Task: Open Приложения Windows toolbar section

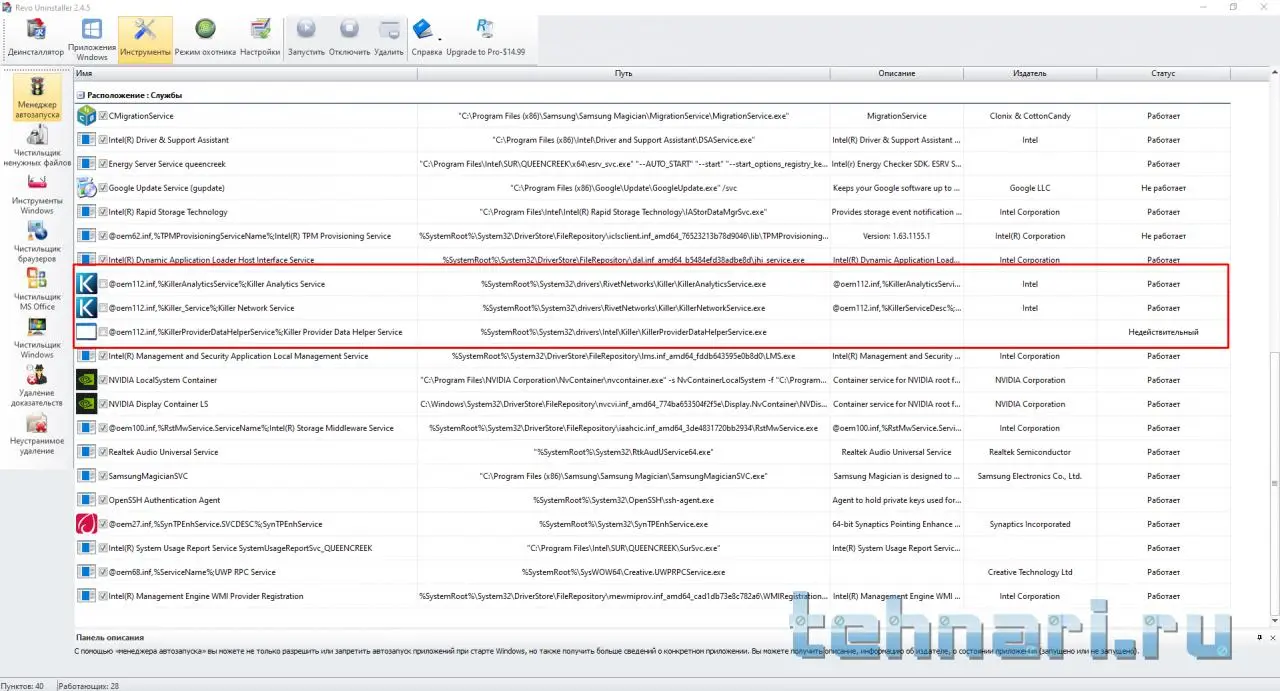Action: [x=91, y=39]
